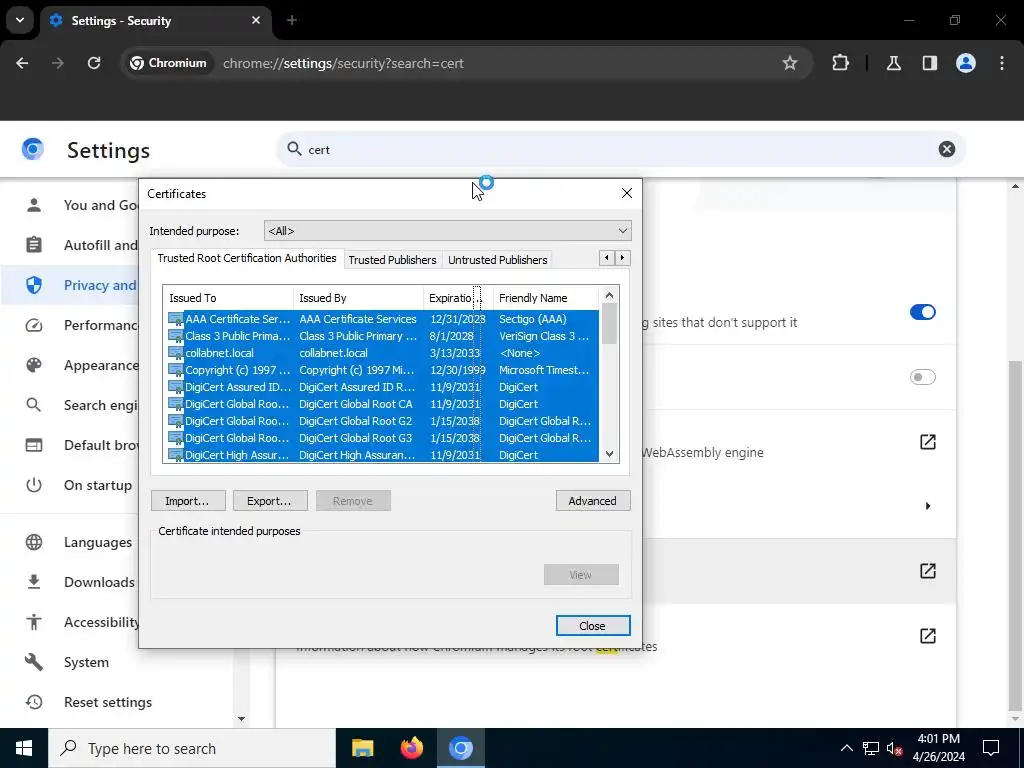Open a new tab with plus icon

[x=292, y=20]
